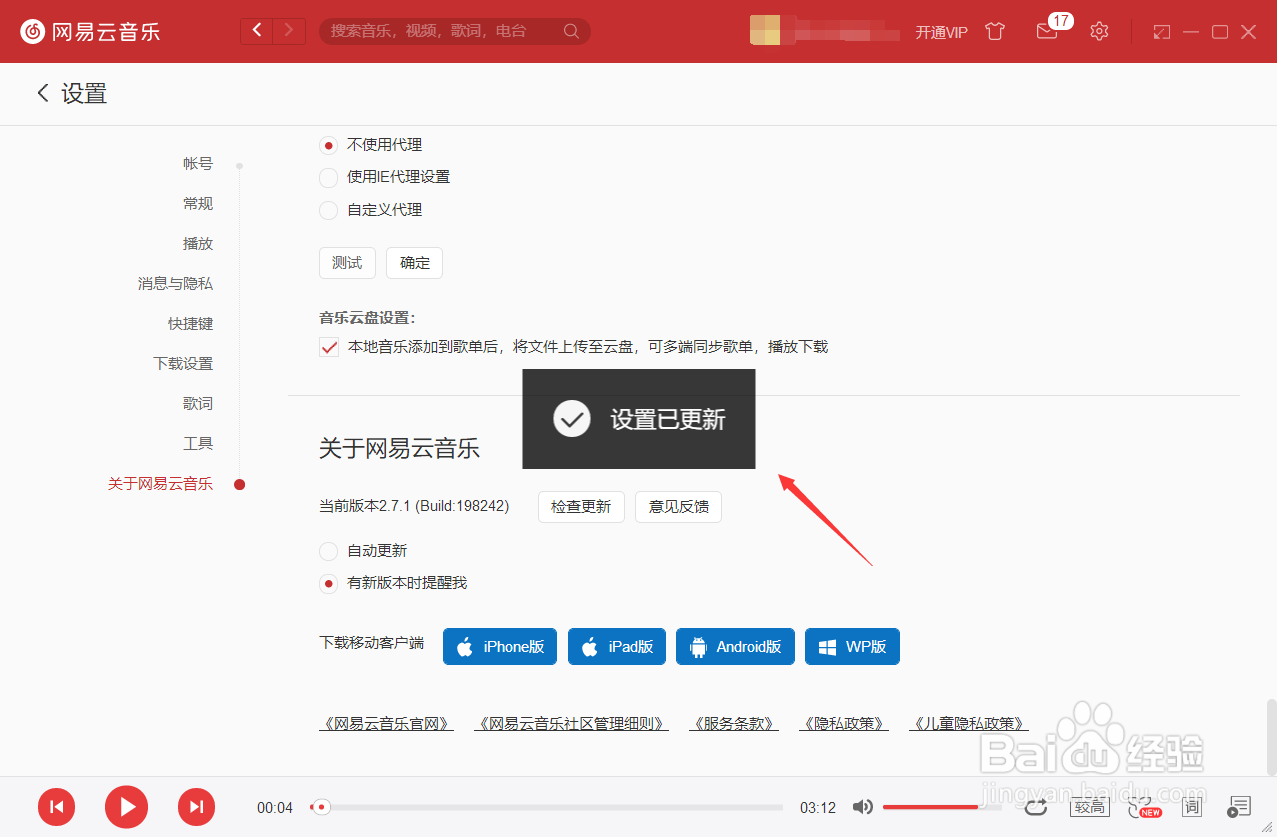Click the 确定 proxy button

pyautogui.click(x=415, y=263)
